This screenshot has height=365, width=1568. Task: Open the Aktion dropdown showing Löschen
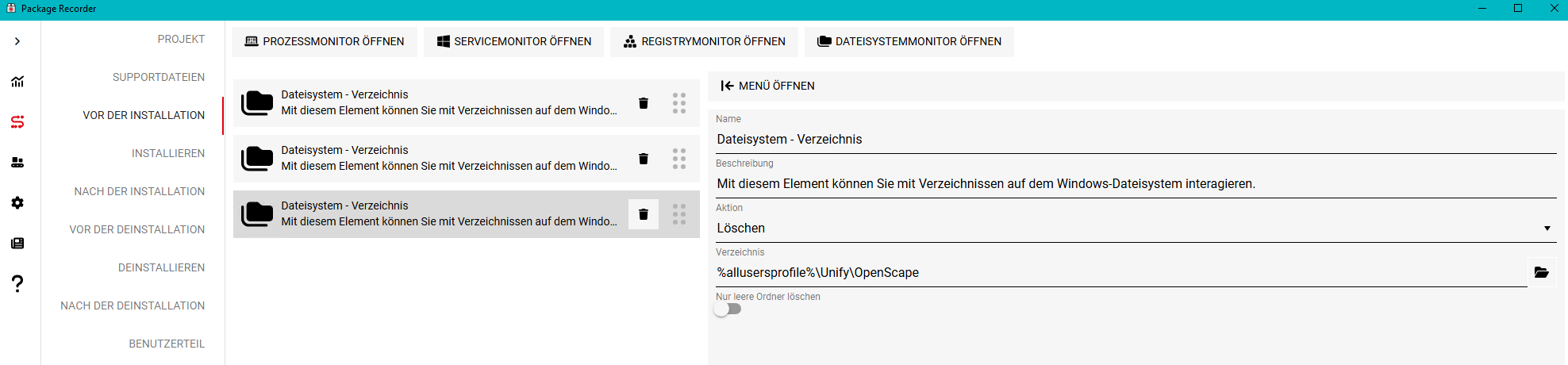1135,229
